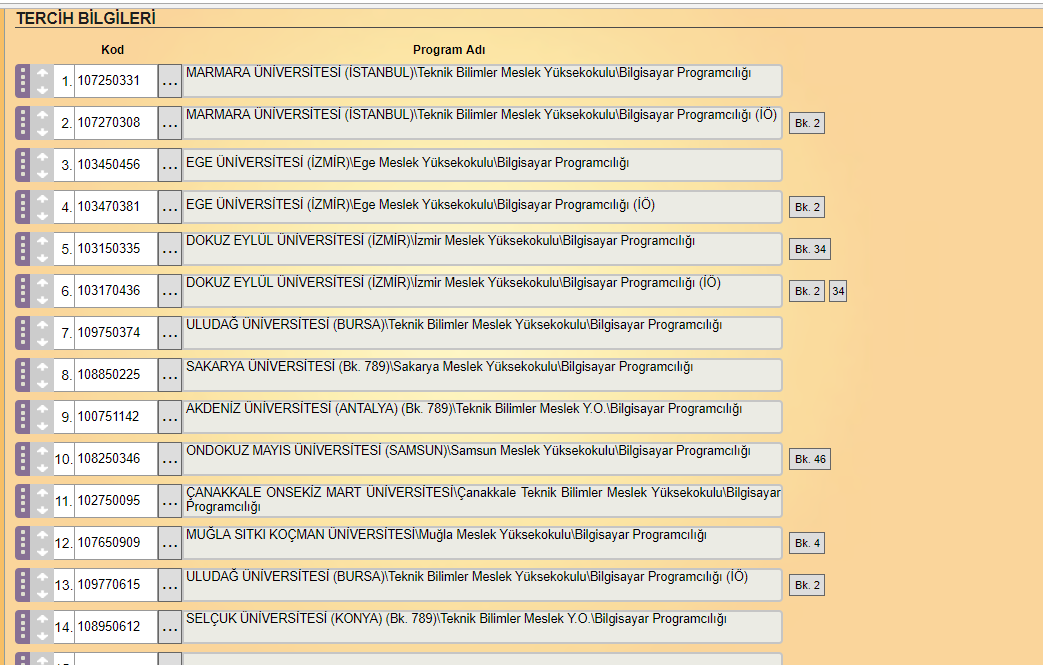This screenshot has width=1043, height=665.
Task: Click the drag handle of preference 14
Action: pyautogui.click(x=23, y=627)
